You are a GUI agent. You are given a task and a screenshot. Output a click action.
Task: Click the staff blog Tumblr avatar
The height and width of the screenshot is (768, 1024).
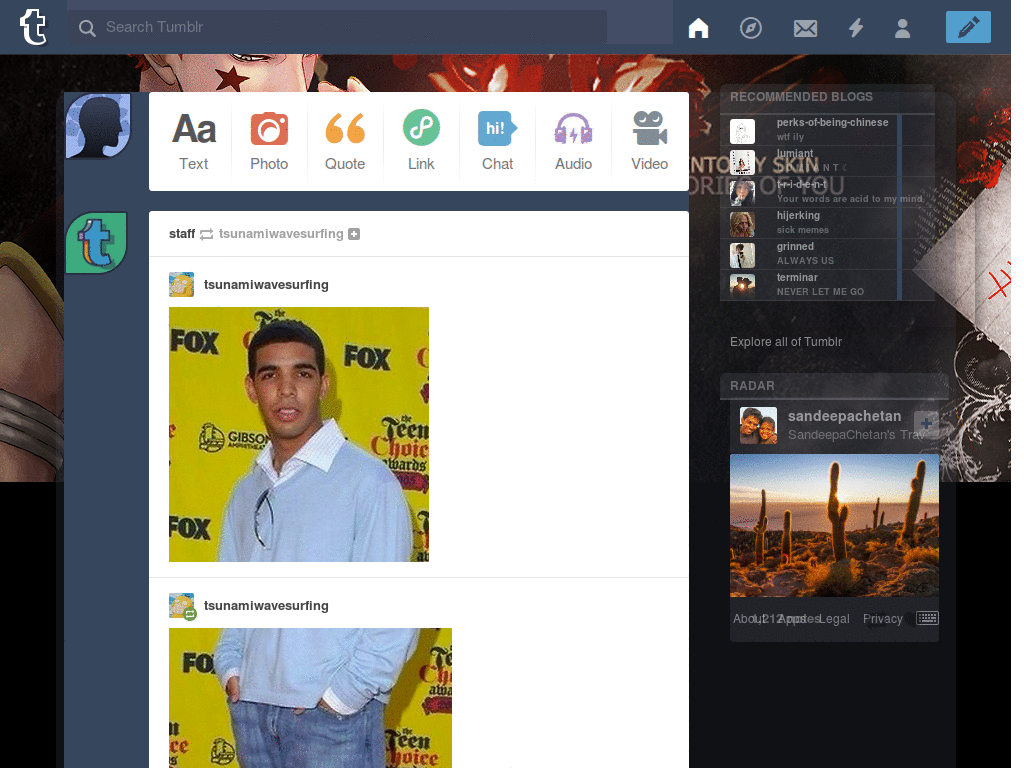(97, 242)
